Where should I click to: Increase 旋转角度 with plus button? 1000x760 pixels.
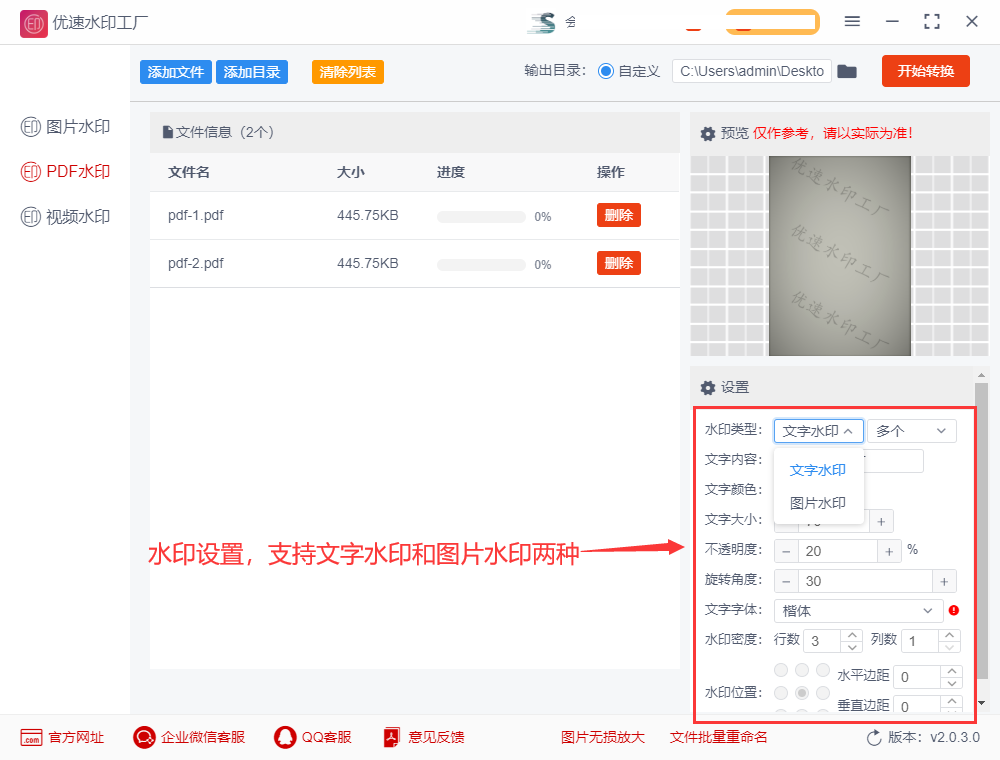945,581
